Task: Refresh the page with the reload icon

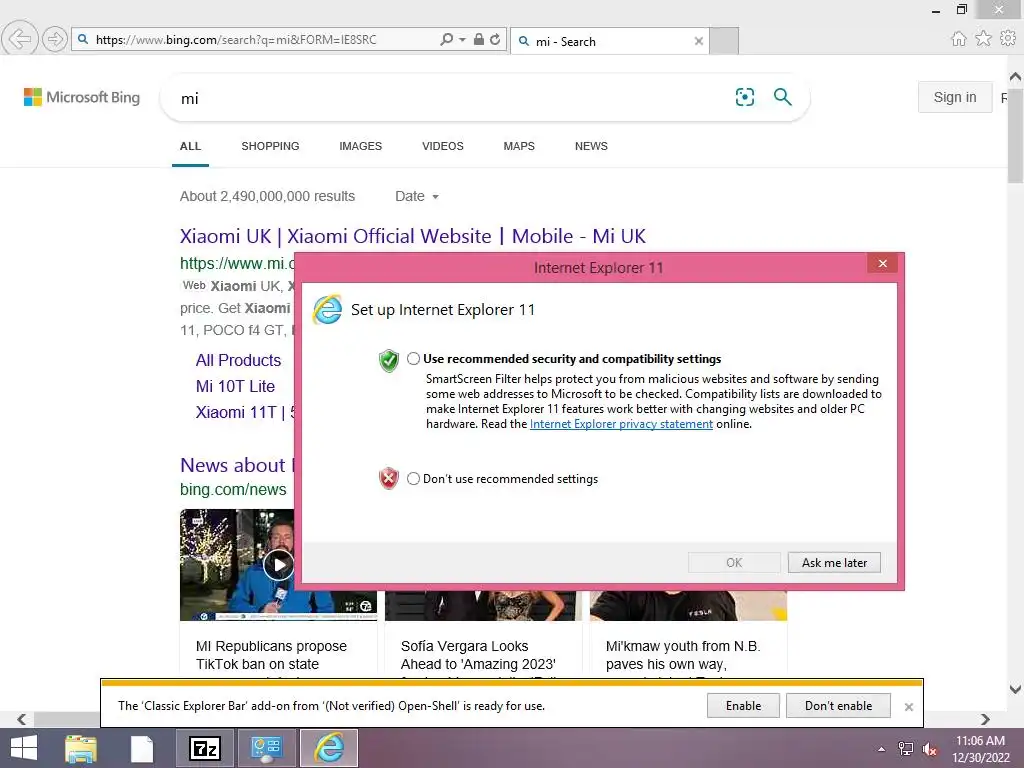Action: click(495, 39)
